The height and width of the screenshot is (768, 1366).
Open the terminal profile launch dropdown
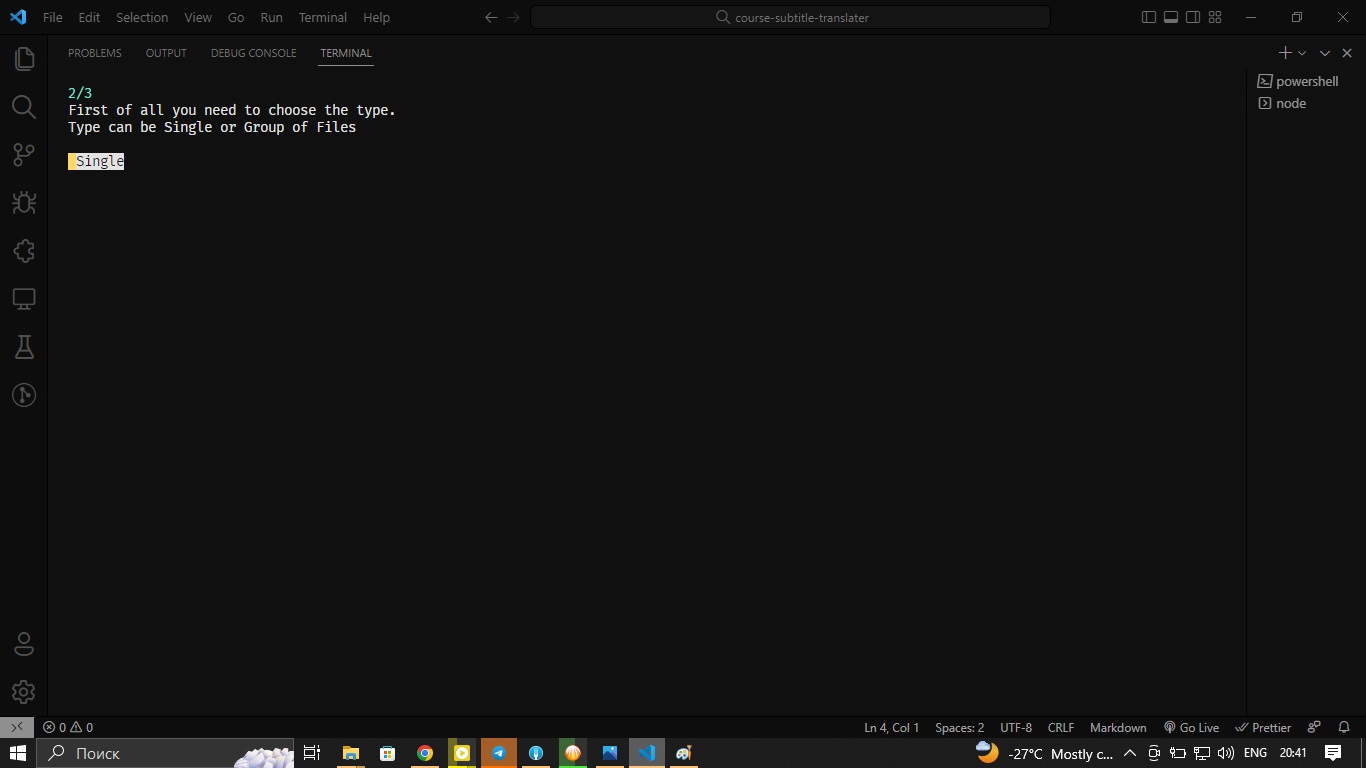pyautogui.click(x=1300, y=53)
